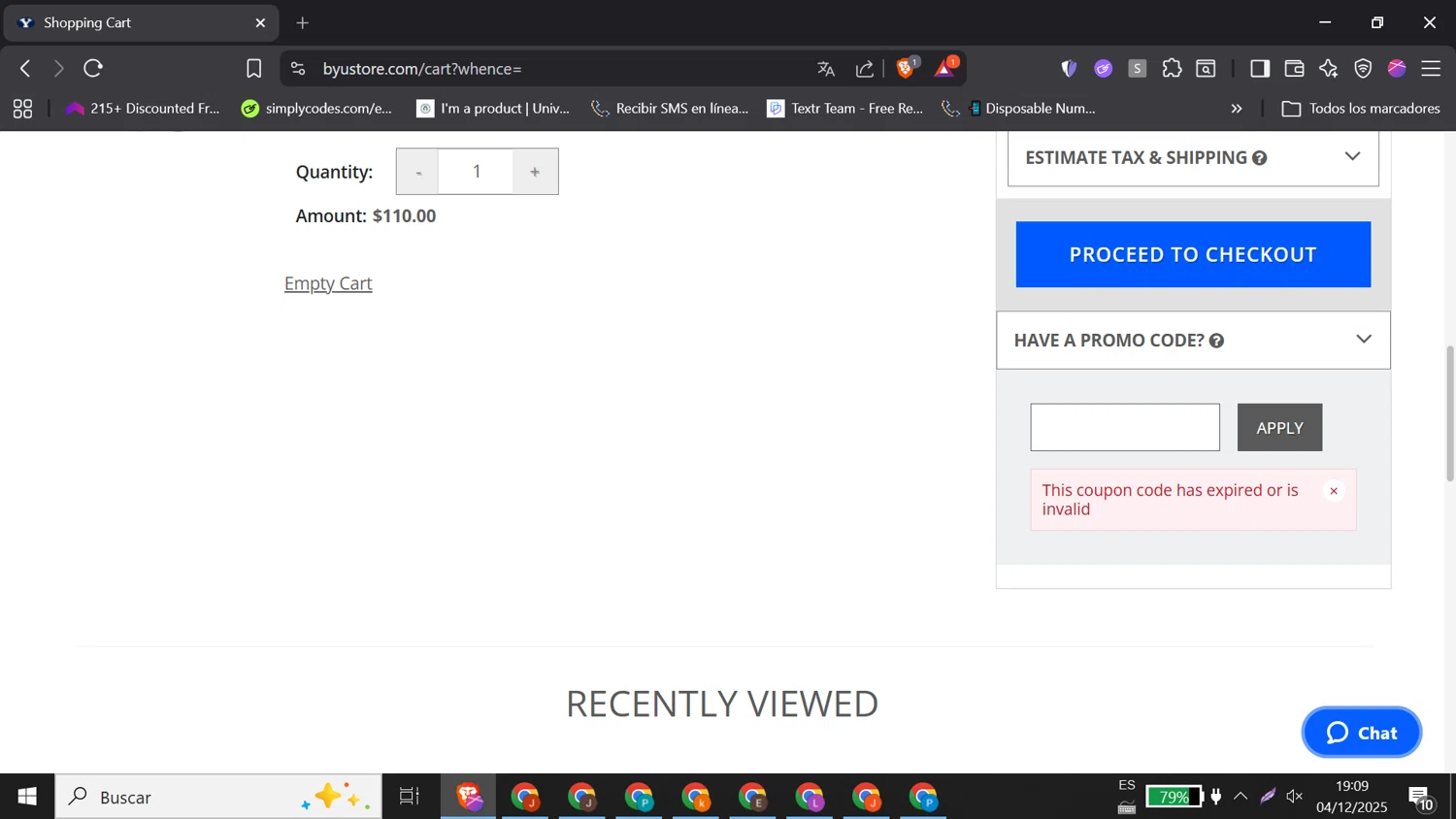1456x819 pixels.
Task: Open the browser main hamburger menu
Action: click(x=1431, y=69)
